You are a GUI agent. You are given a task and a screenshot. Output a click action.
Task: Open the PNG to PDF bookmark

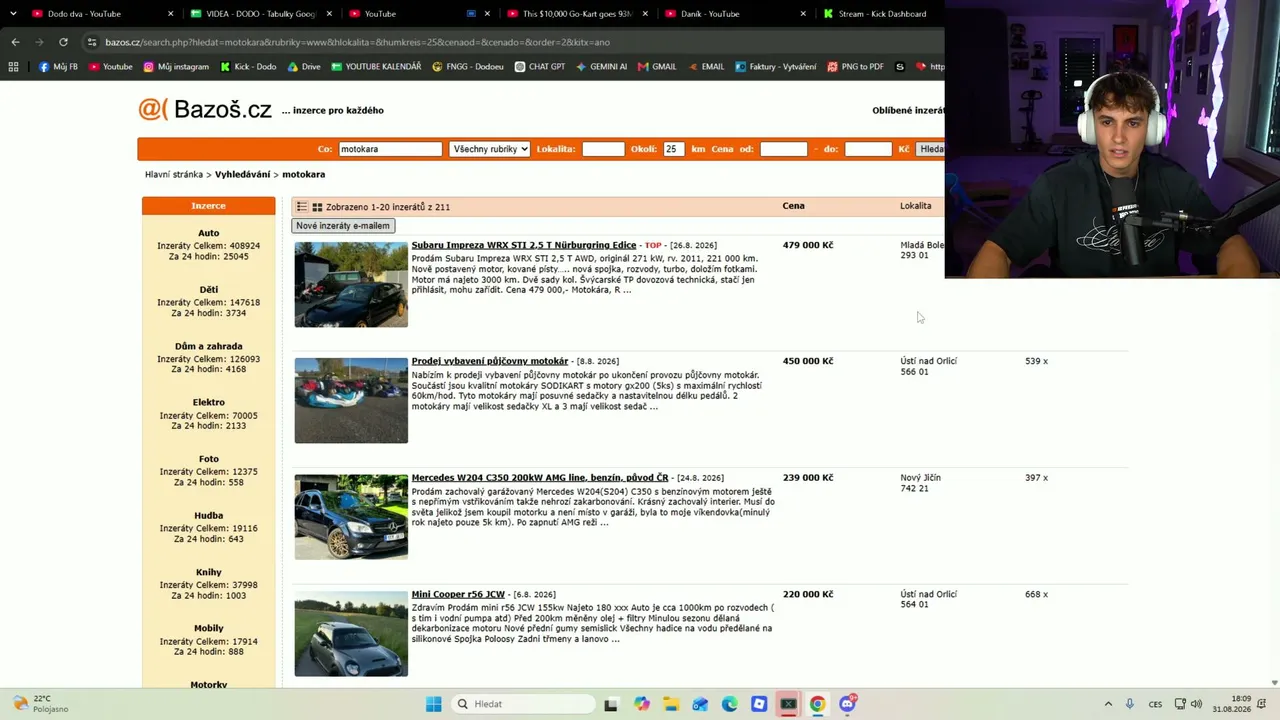[x=855, y=67]
